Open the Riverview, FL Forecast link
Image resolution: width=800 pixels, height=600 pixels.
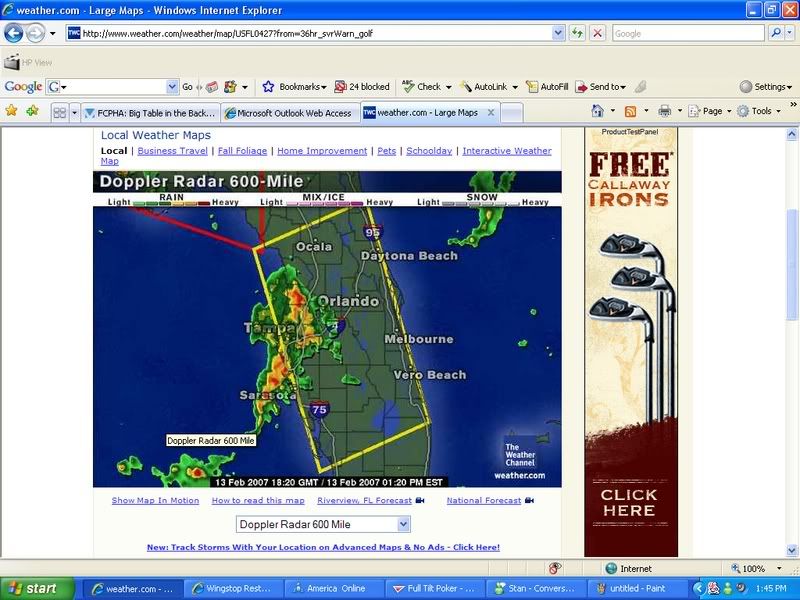pyautogui.click(x=364, y=501)
